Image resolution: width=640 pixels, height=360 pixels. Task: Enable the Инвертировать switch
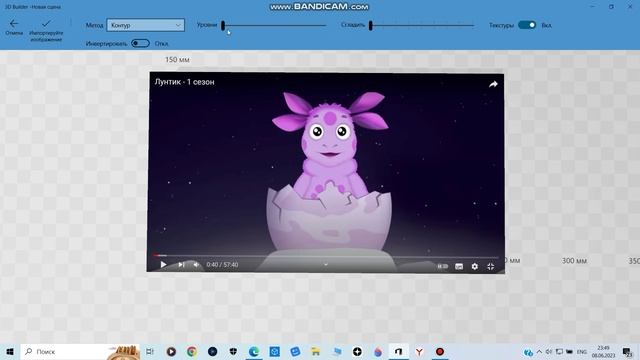[x=140, y=43]
